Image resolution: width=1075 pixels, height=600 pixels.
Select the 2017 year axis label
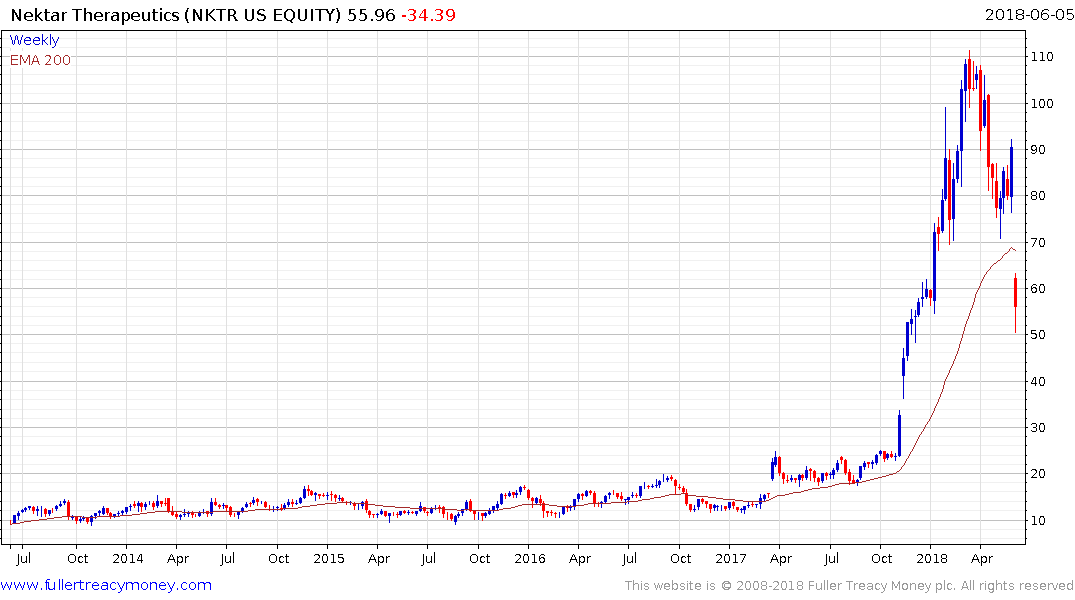[x=731, y=559]
